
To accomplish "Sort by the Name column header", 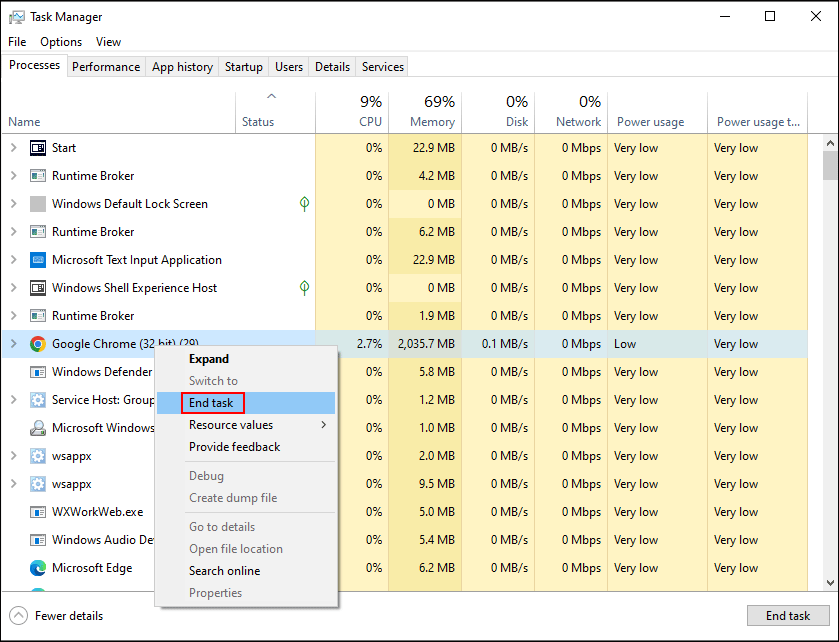I will 119,112.
